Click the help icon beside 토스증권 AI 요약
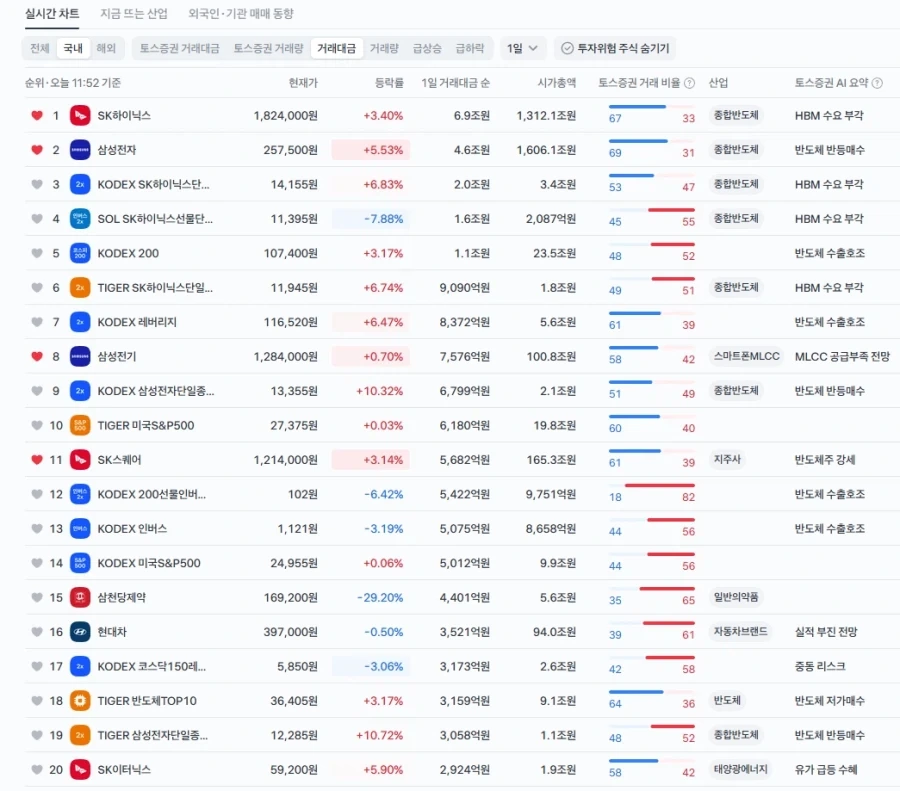The width and height of the screenshot is (900, 791). pyautogui.click(x=877, y=83)
